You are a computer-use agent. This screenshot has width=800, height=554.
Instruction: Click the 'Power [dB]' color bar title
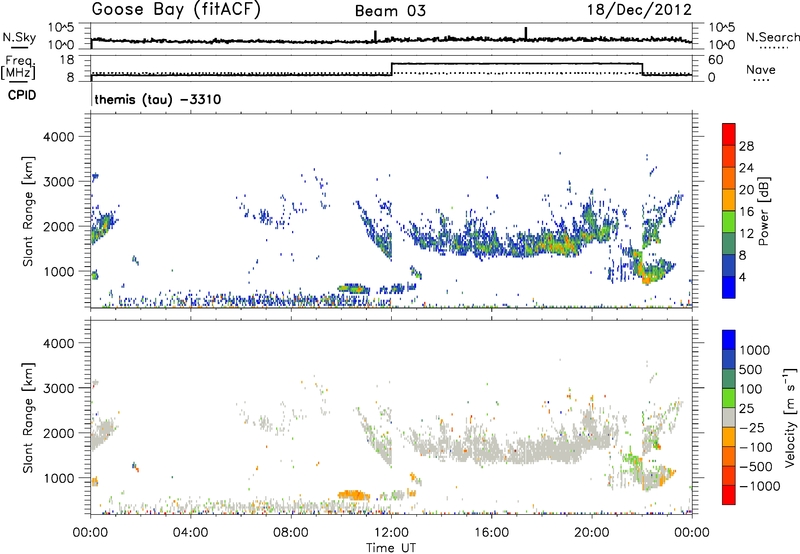pyautogui.click(x=763, y=211)
